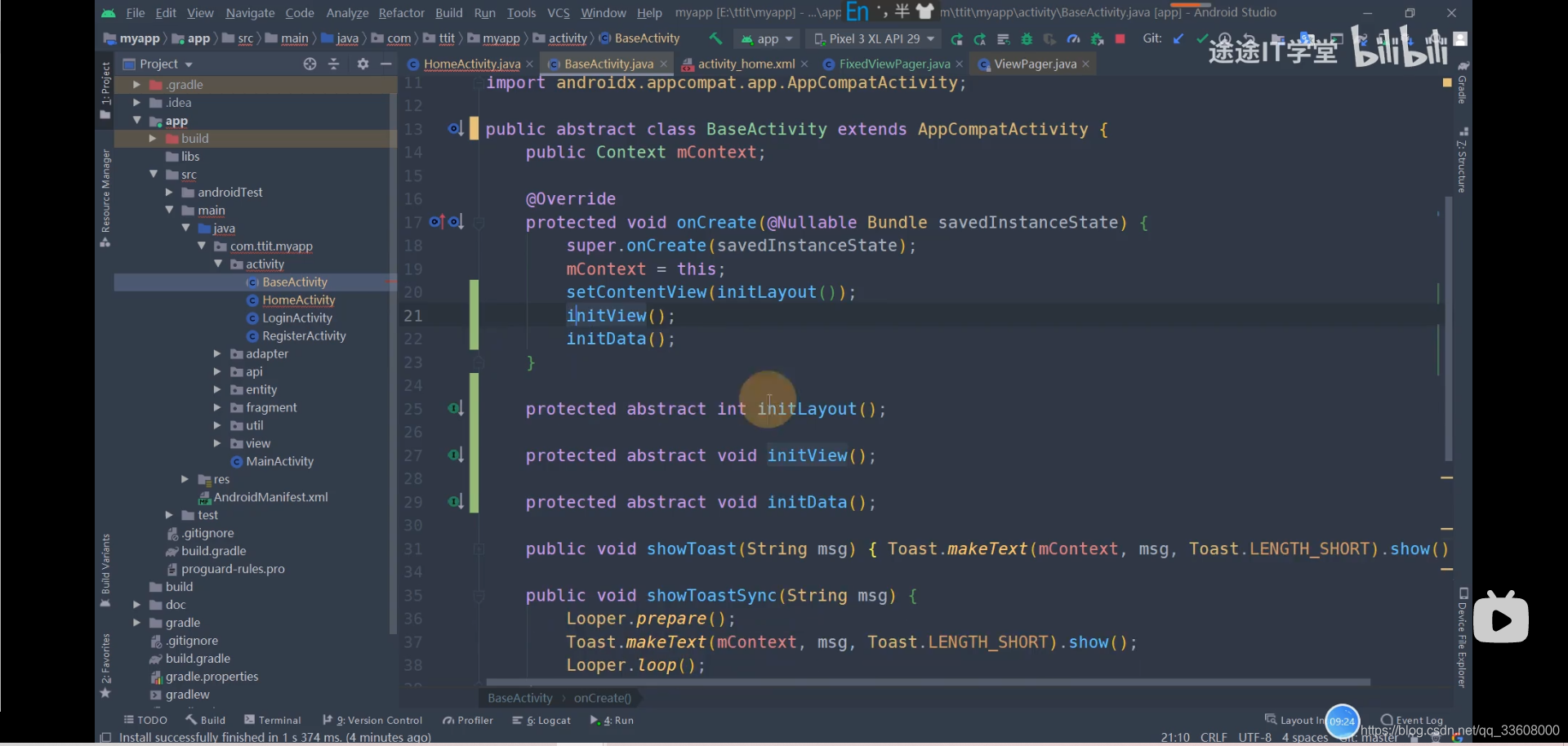The image size is (1568, 746).
Task: Toggle the Z: Structure side panel
Action: [x=1463, y=160]
